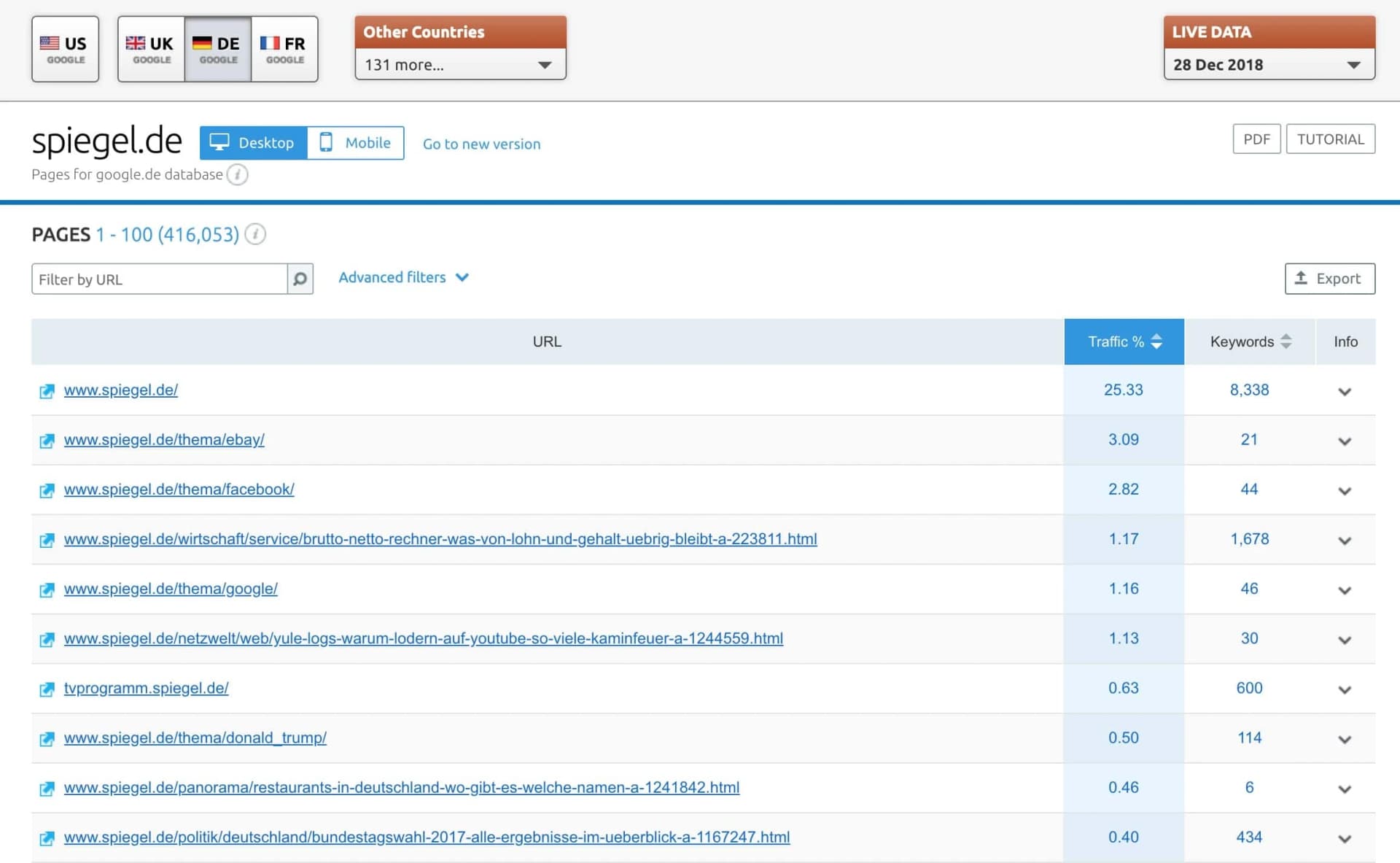Switch to the DE Google tab
Viewport: 1400px width, 863px height.
point(217,48)
